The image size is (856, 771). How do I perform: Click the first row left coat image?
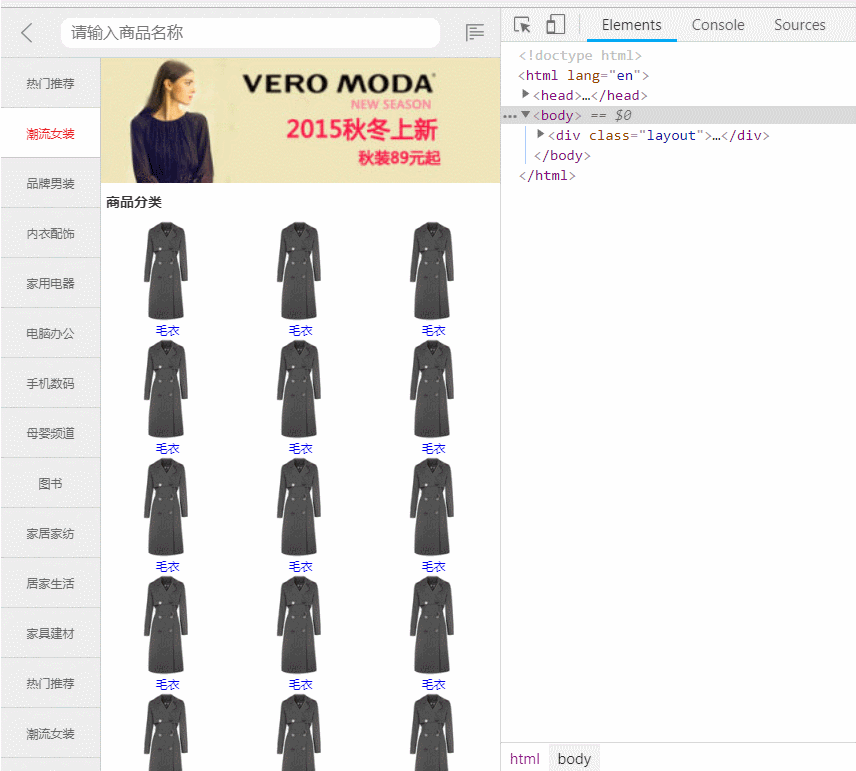tap(166, 270)
